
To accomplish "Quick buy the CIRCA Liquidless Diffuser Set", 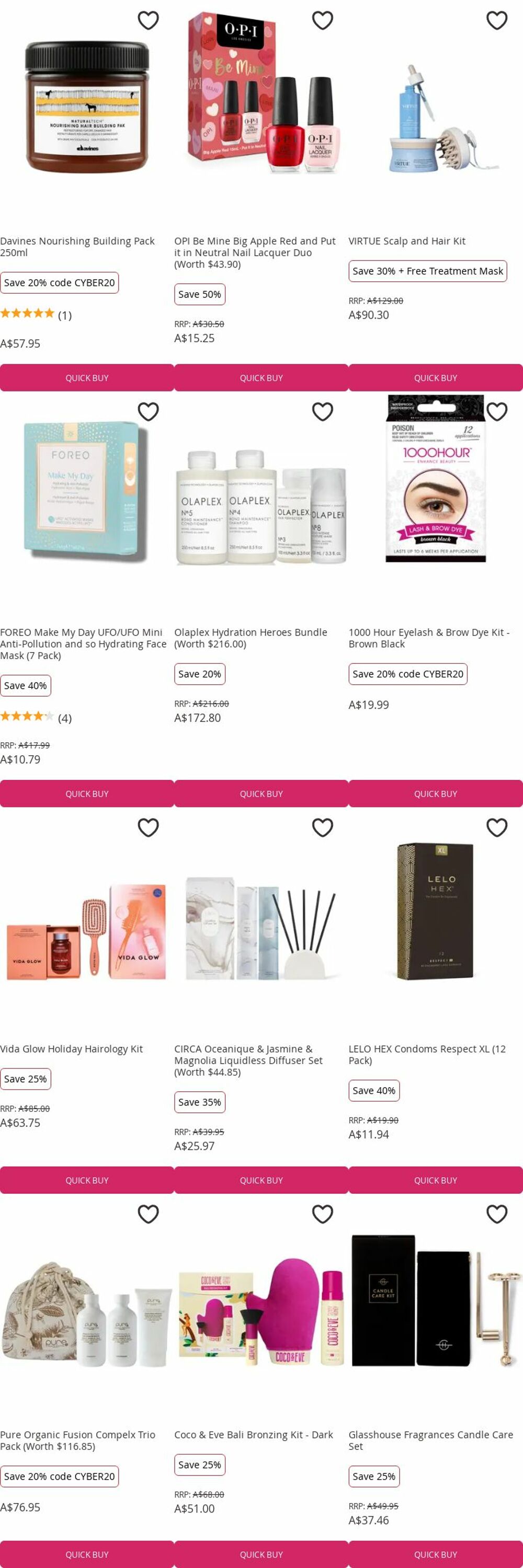I will 261,1180.
